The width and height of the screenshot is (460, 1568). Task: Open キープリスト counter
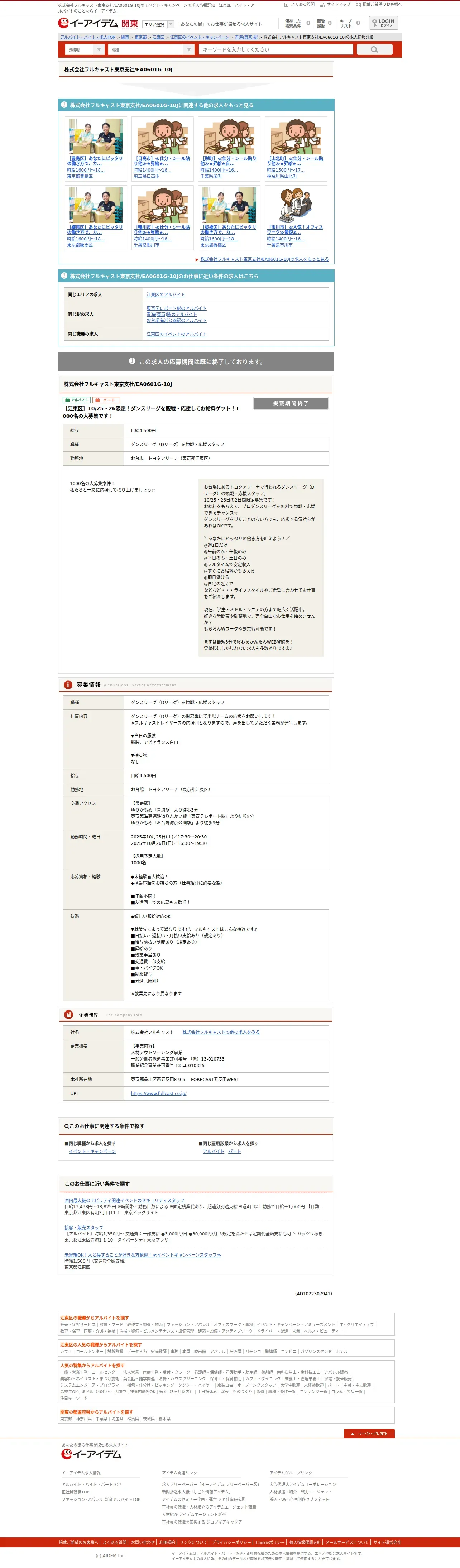point(350,23)
